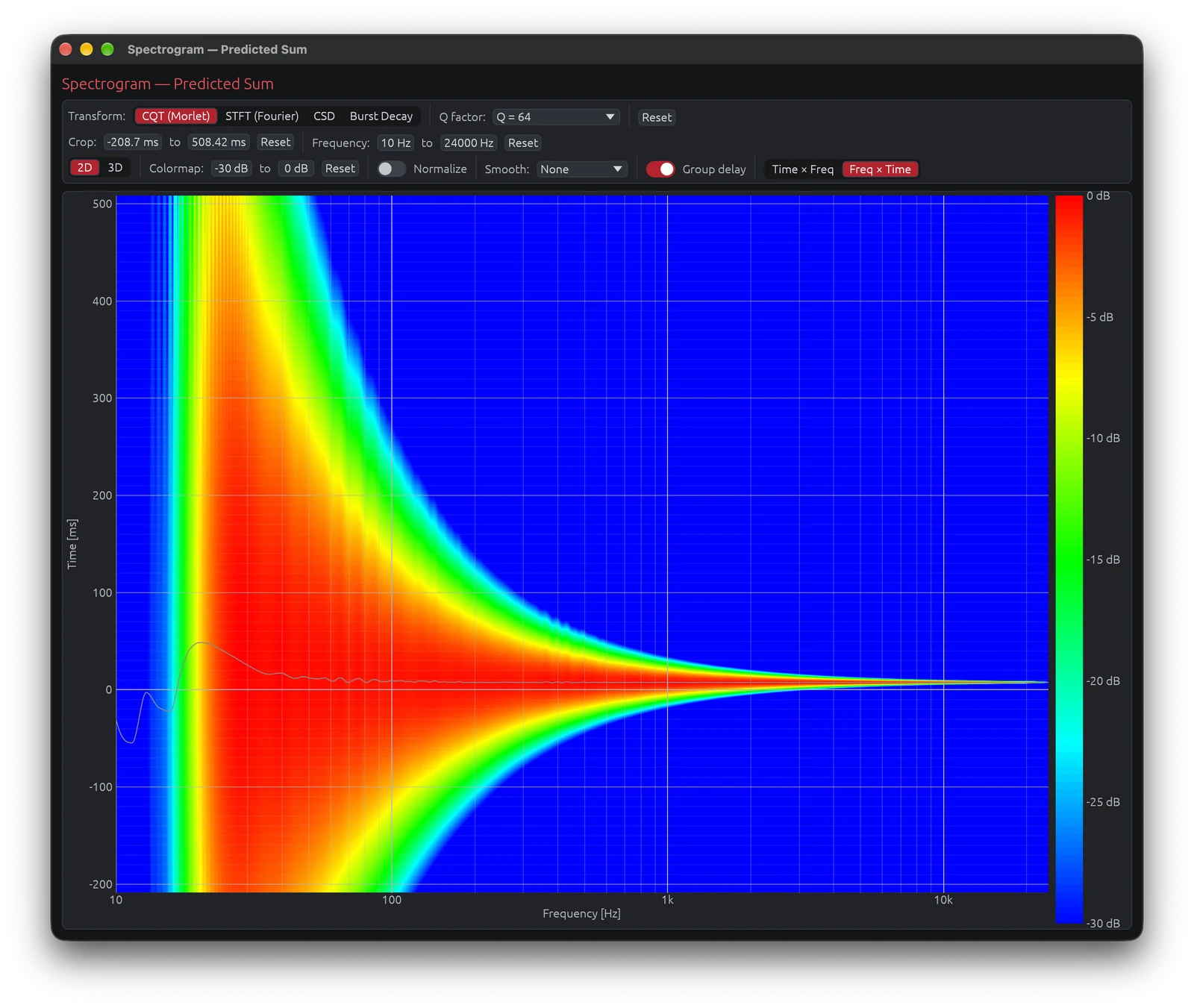Click the 'Frequency [Hz]' axis label
The width and height of the screenshot is (1194, 1008).
click(581, 913)
